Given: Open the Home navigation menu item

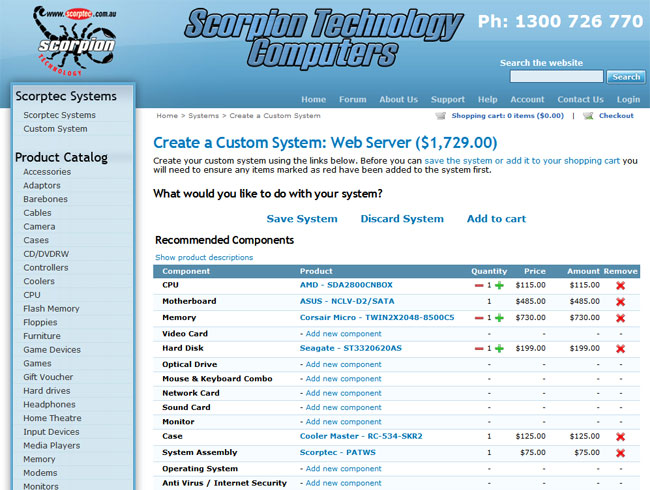Looking at the screenshot, I should coord(313,99).
